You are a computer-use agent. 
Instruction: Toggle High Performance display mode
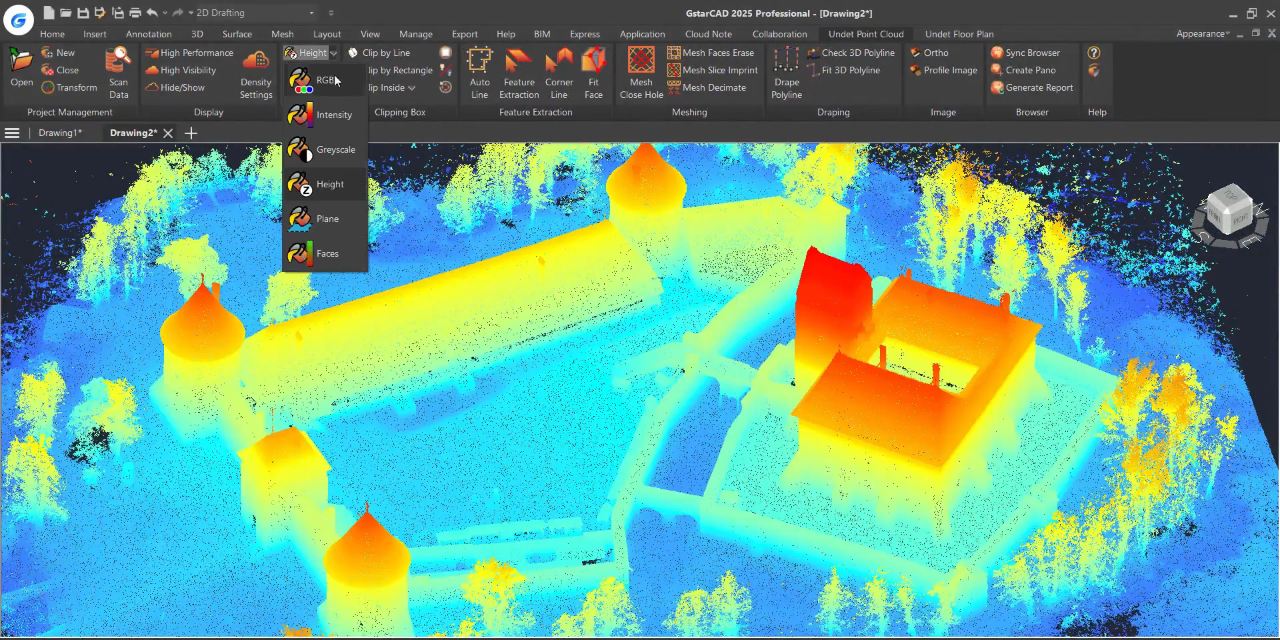pyautogui.click(x=189, y=53)
